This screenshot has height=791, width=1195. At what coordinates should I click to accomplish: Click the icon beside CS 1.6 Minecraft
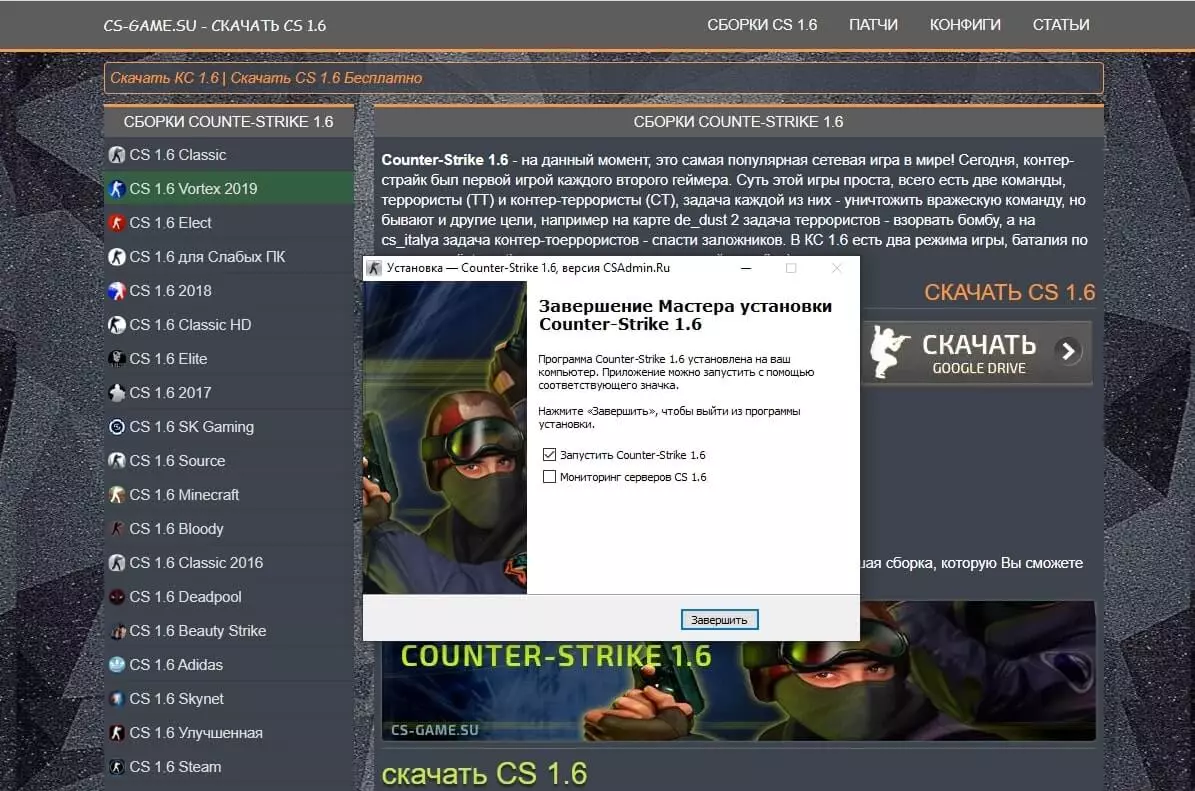pyautogui.click(x=117, y=495)
